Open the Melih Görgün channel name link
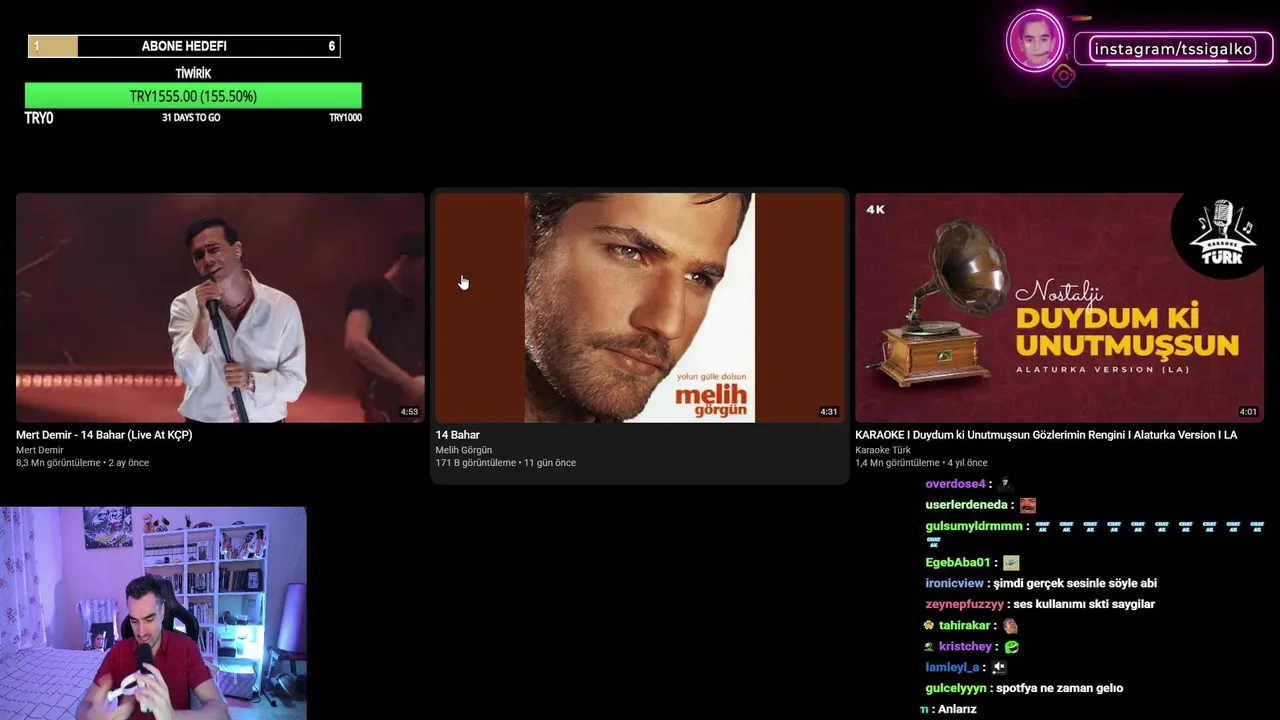Screen dimensions: 1280x720 pos(463,450)
